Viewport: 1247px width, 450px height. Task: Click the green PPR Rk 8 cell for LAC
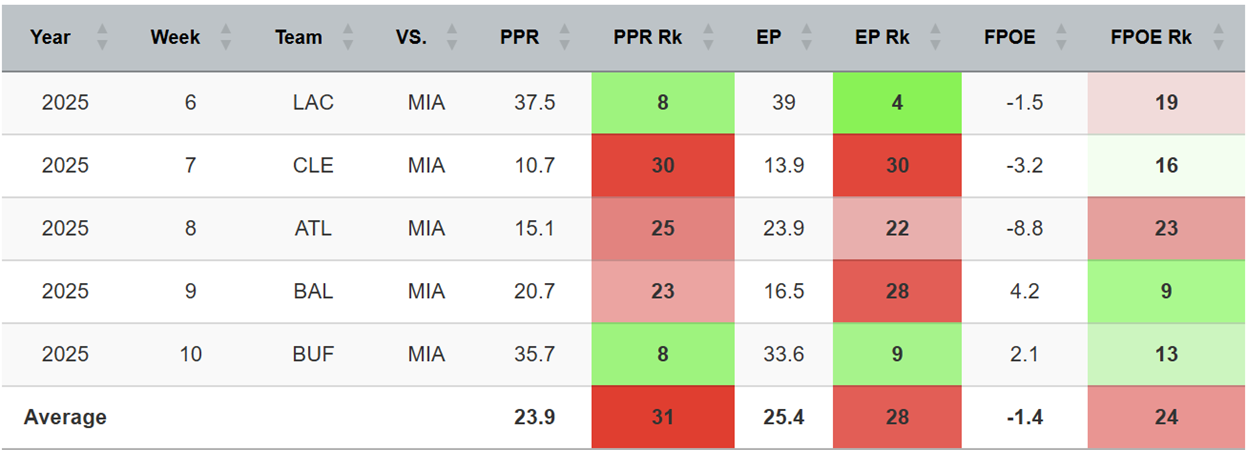tap(663, 102)
